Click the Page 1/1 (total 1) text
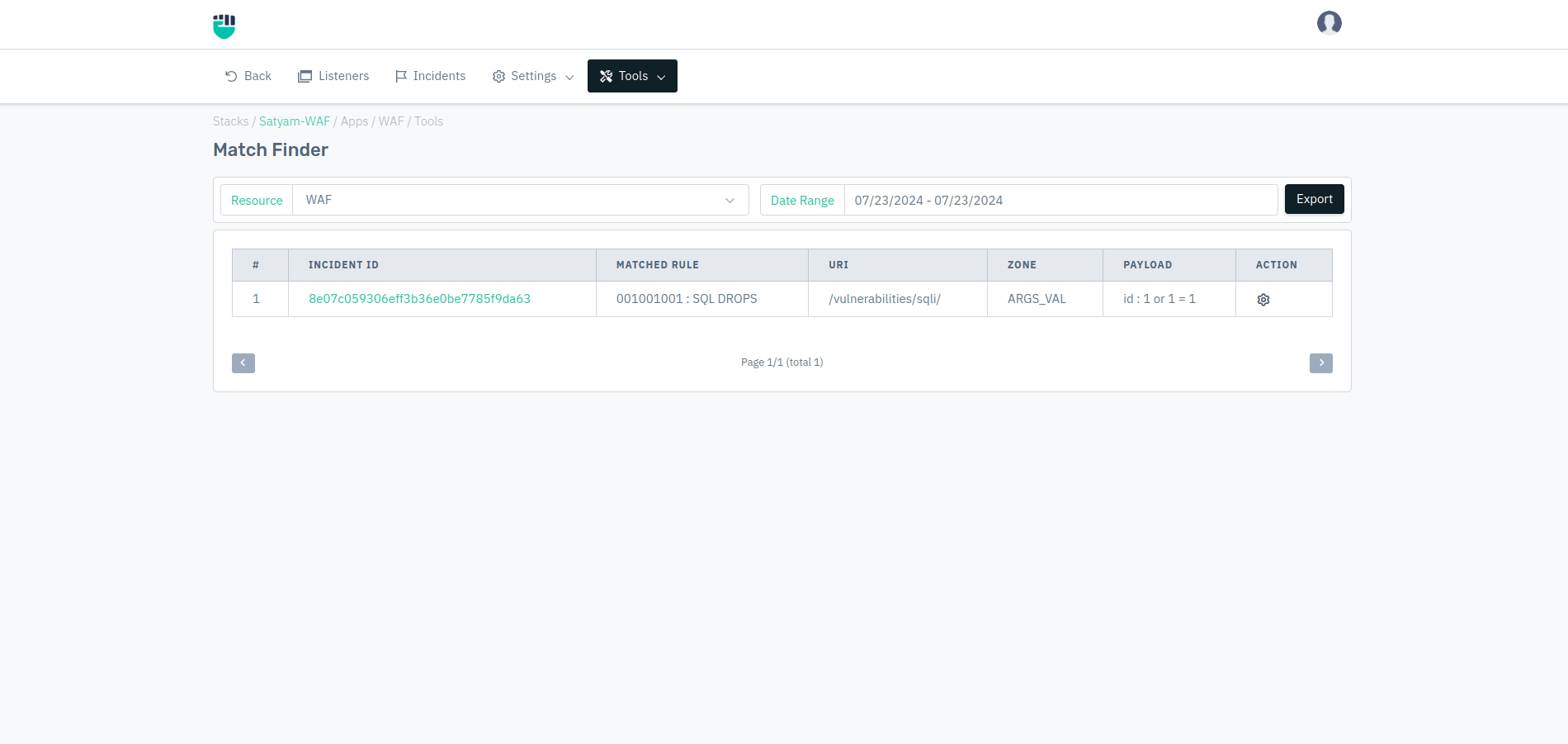This screenshot has width=1568, height=744. 782,363
